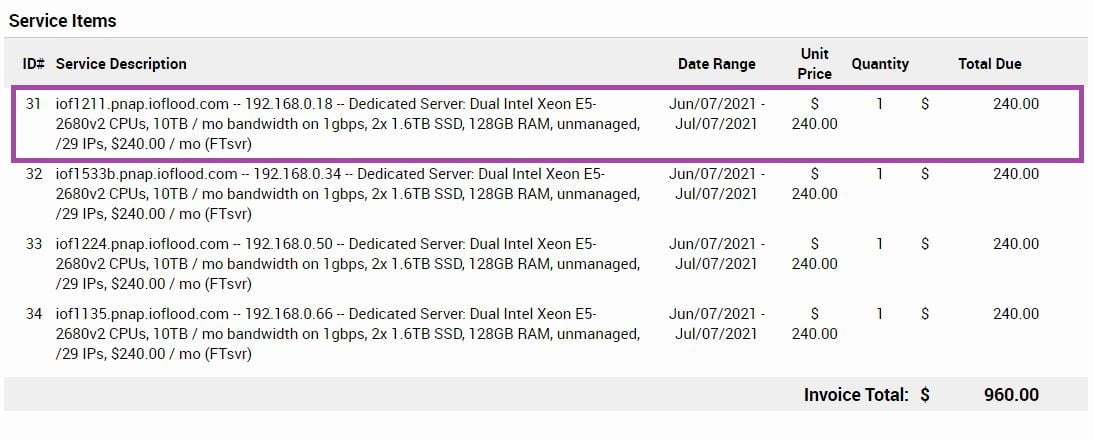The image size is (1094, 439).
Task: Click ID number 32 cell
Action: pyautogui.click(x=35, y=174)
